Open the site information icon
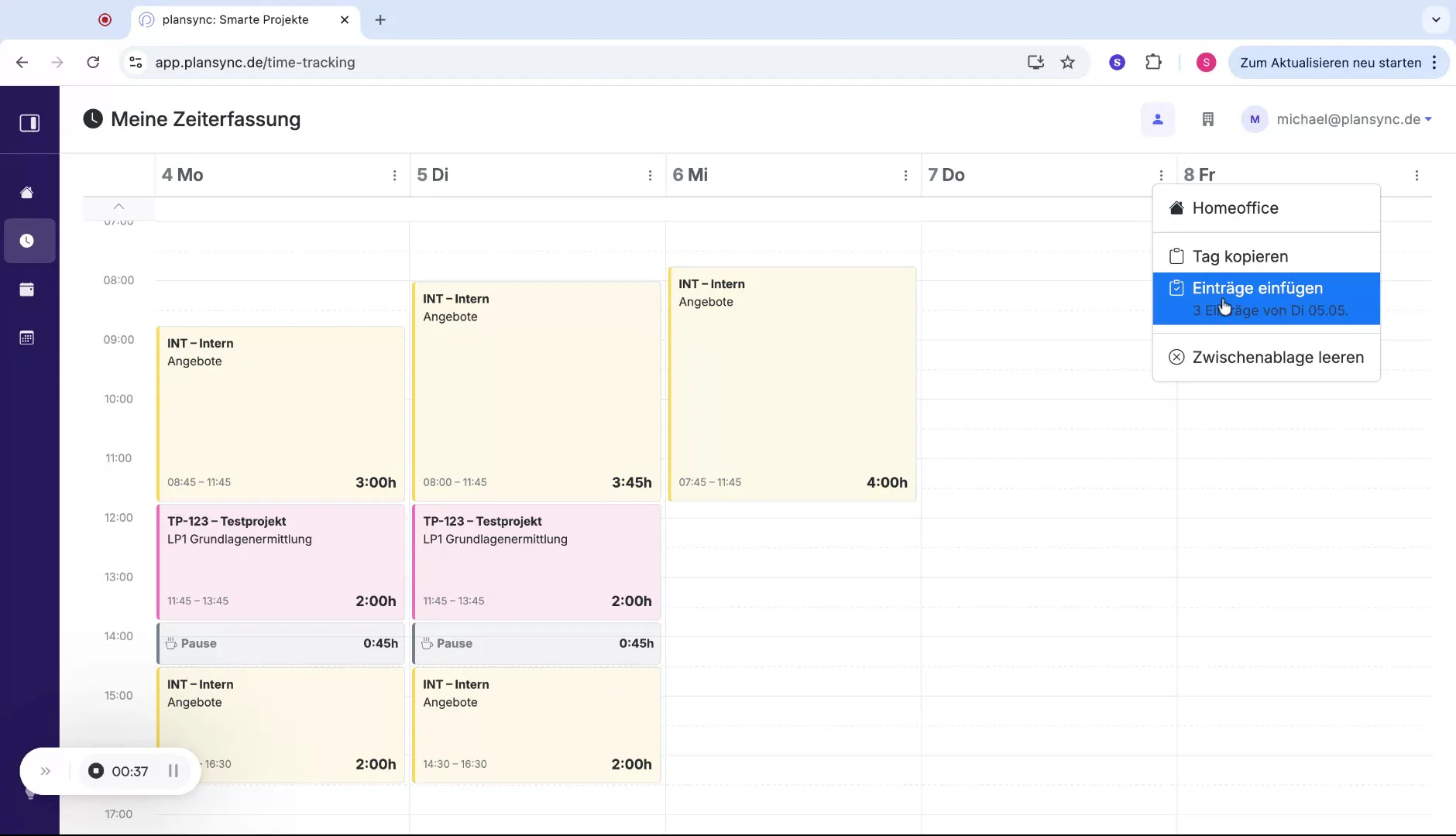The image size is (1456, 836). click(136, 63)
